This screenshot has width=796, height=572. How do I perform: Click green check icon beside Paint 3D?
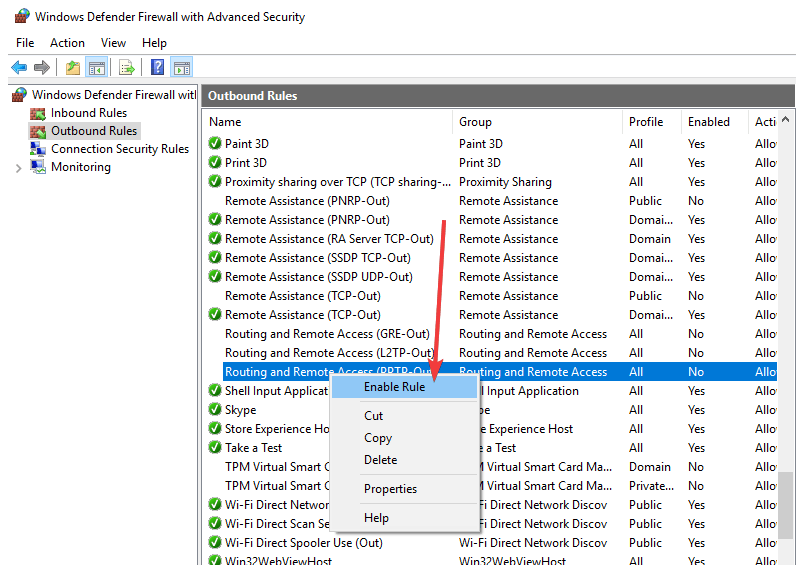point(215,143)
